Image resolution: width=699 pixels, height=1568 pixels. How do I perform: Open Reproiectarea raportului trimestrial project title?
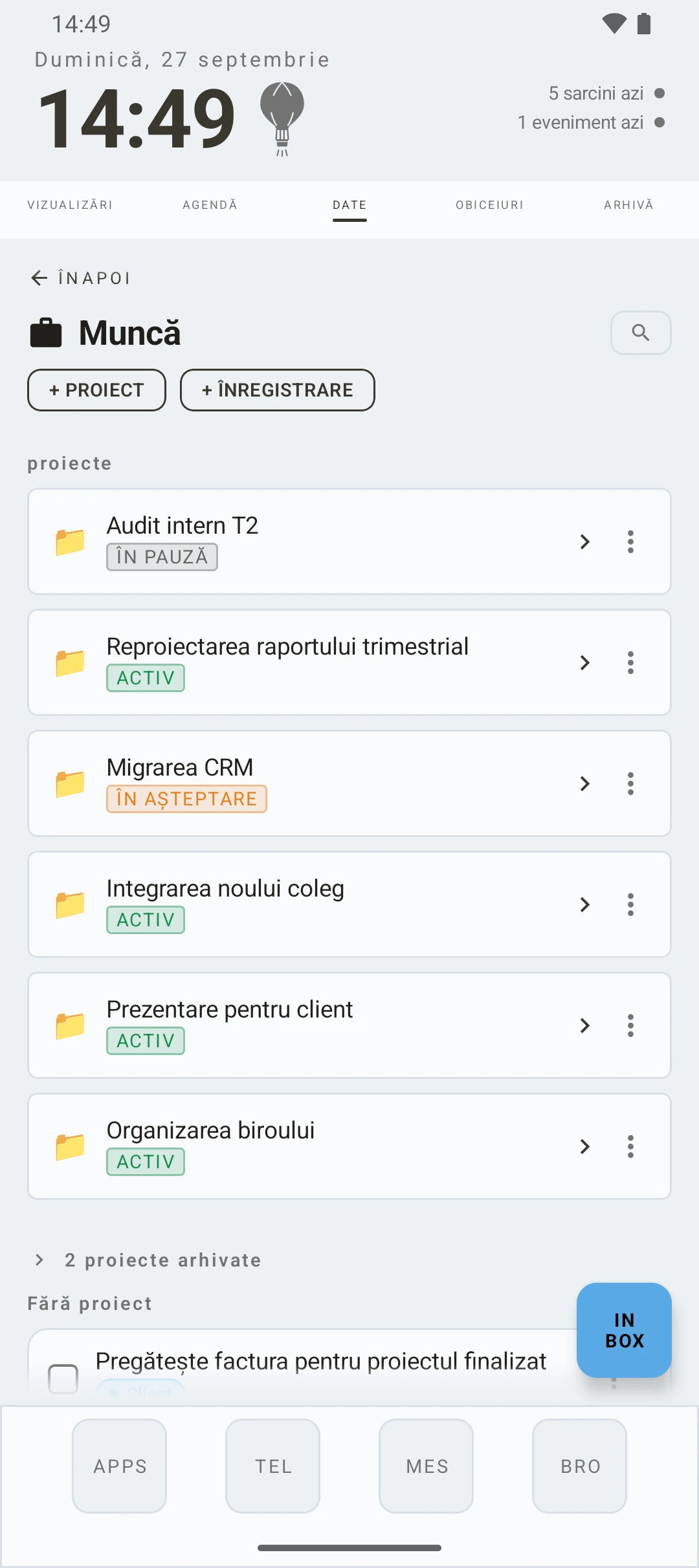tap(287, 647)
